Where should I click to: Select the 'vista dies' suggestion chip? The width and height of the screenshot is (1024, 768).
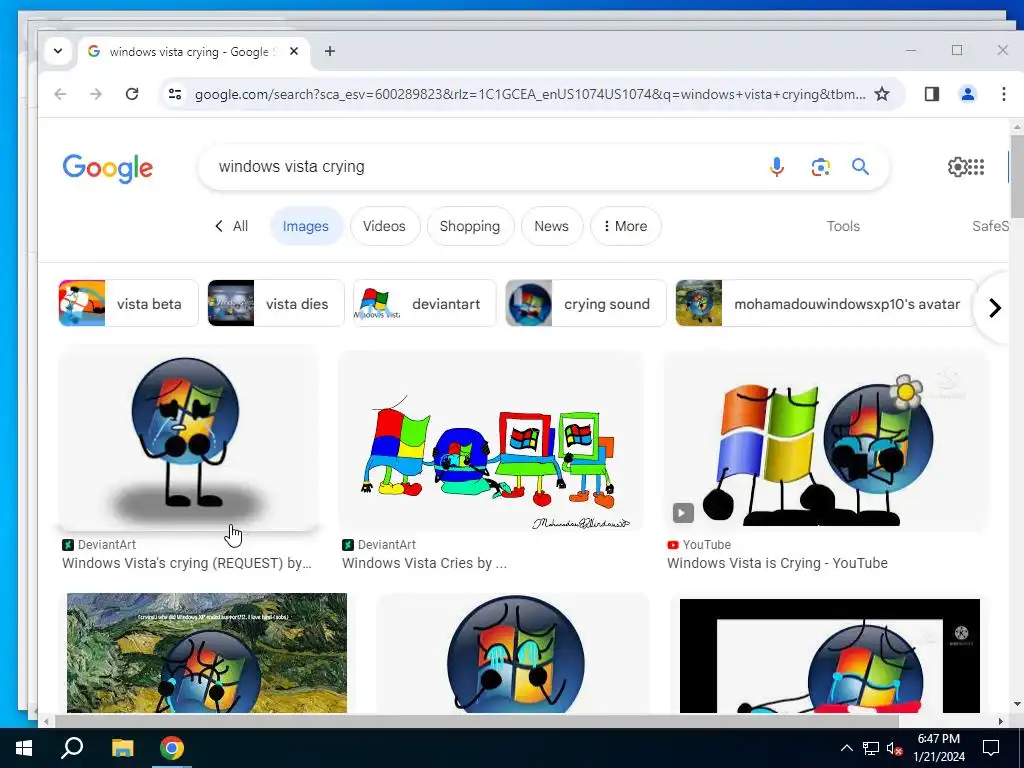276,303
